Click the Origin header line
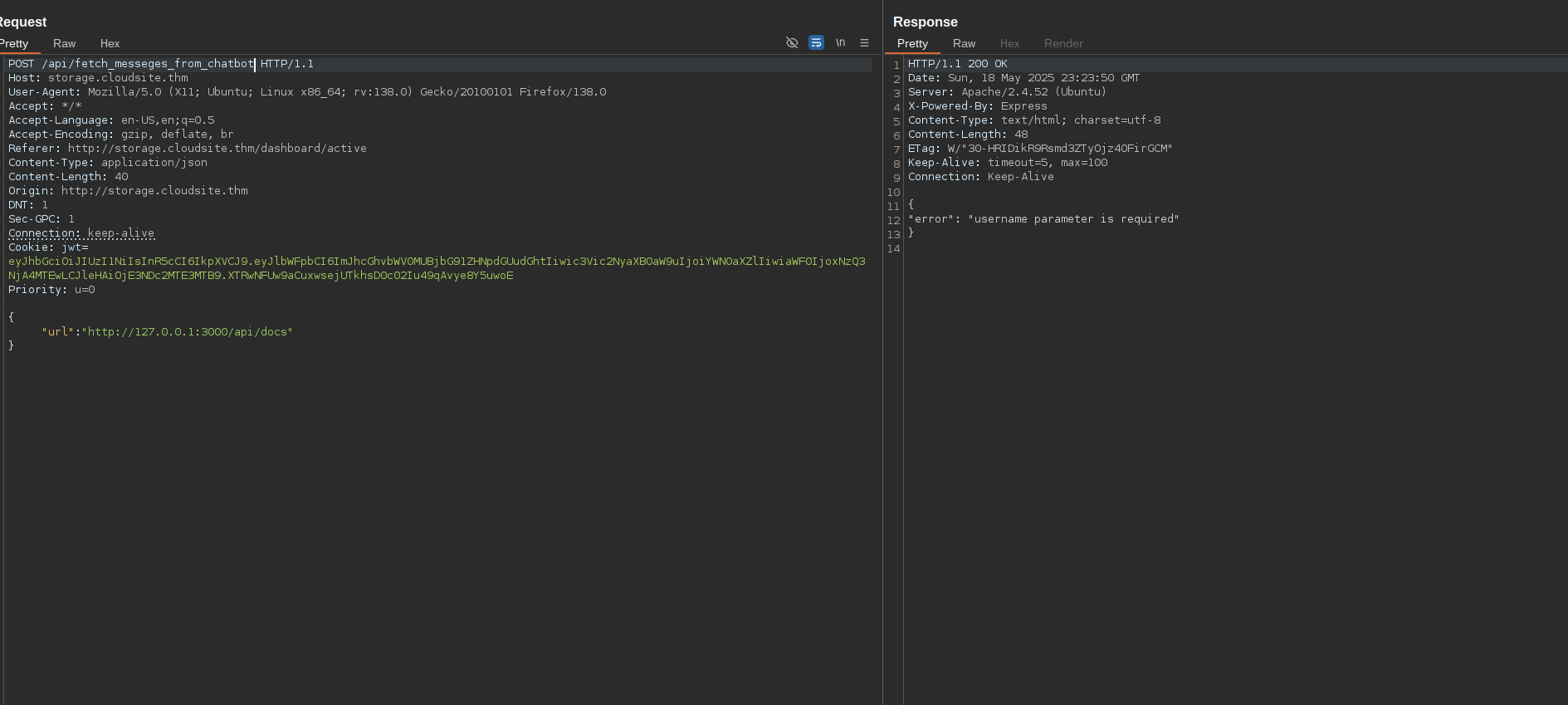 pyautogui.click(x=128, y=191)
